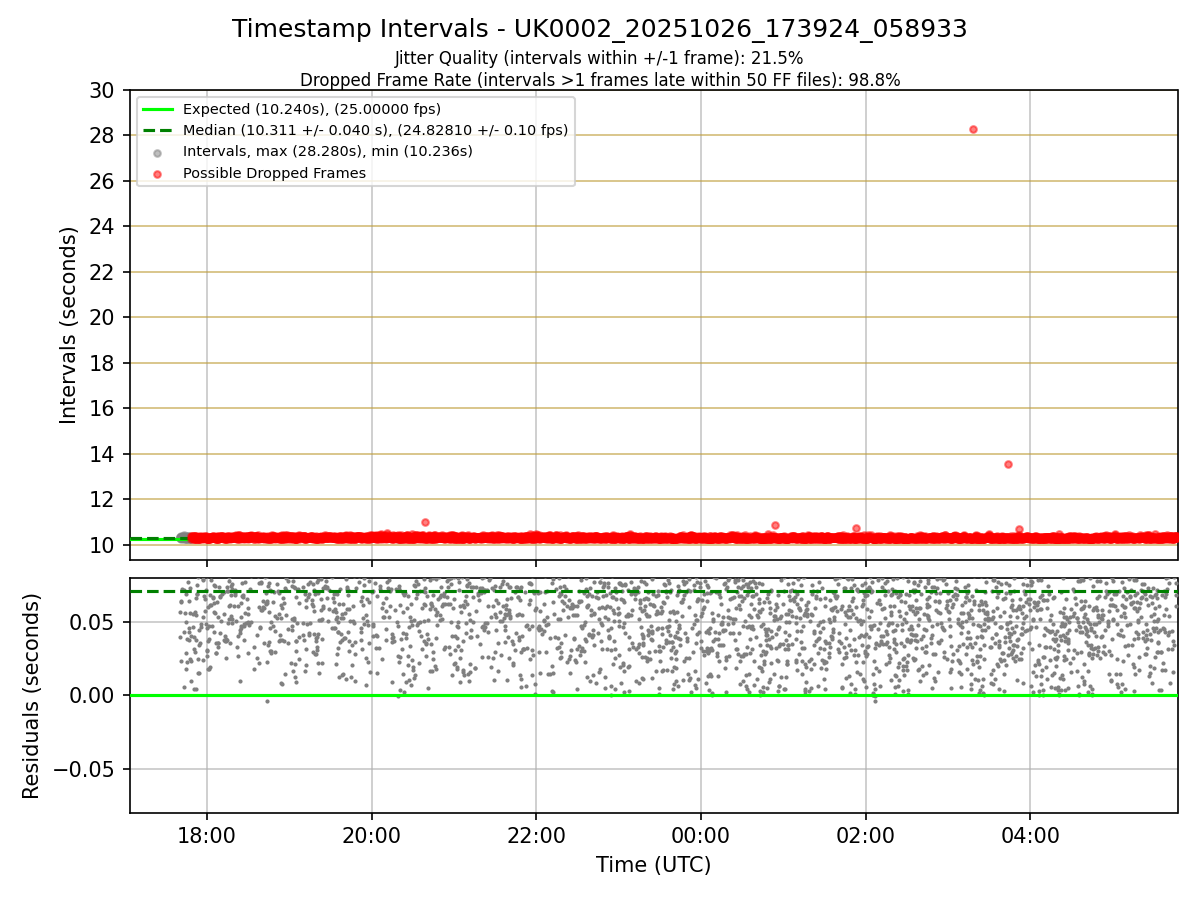The height and width of the screenshot is (900, 1200).
Task: Click the '04:00' x-axis tick label
Action: point(1030,835)
